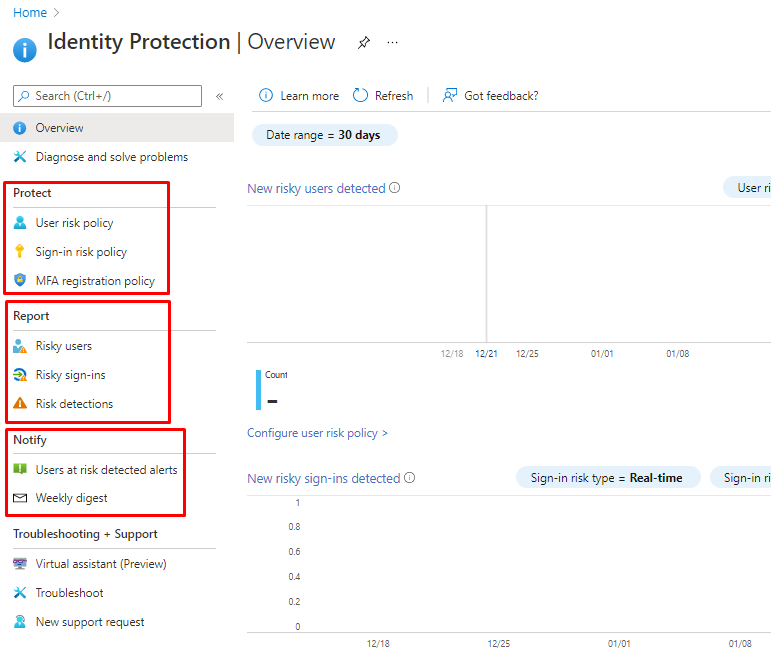Click the Refresh toolbar button
Screen dimensions: 771x656
point(383,96)
